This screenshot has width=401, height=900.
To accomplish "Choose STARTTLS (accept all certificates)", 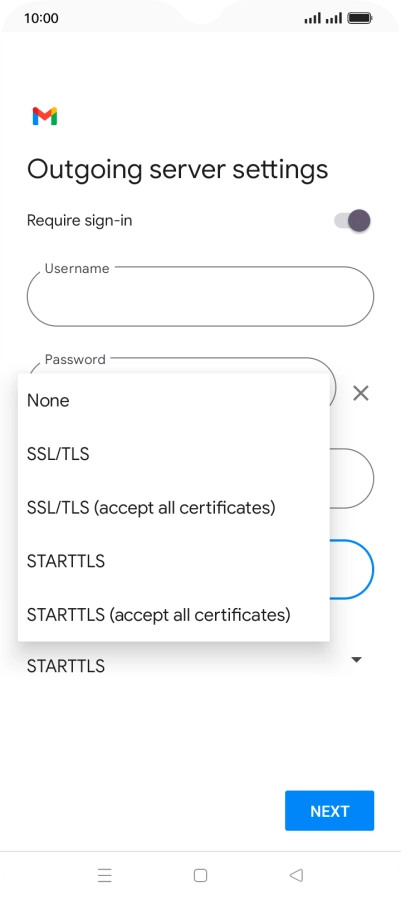I will [x=174, y=615].
